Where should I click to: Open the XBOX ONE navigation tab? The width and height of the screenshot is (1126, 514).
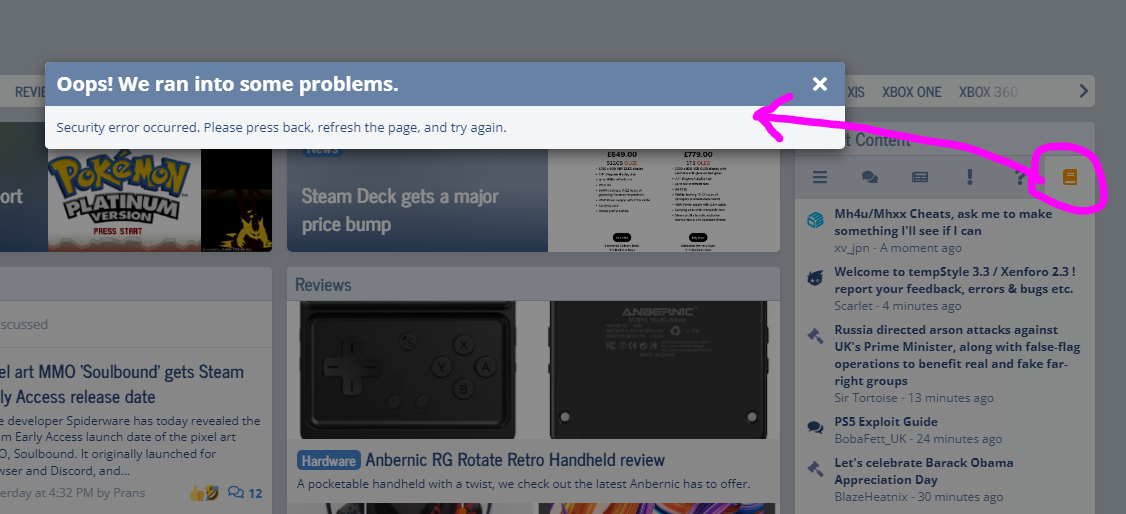[911, 92]
